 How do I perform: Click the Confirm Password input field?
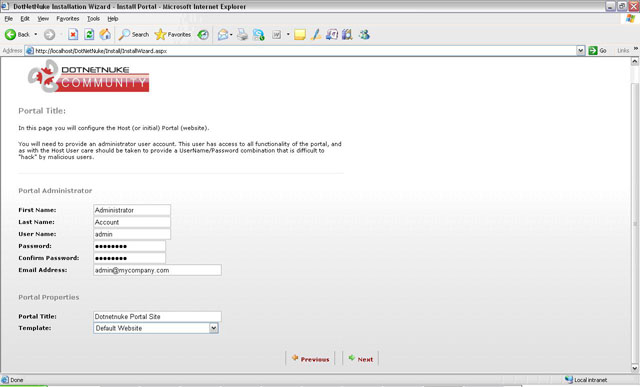(x=129, y=258)
